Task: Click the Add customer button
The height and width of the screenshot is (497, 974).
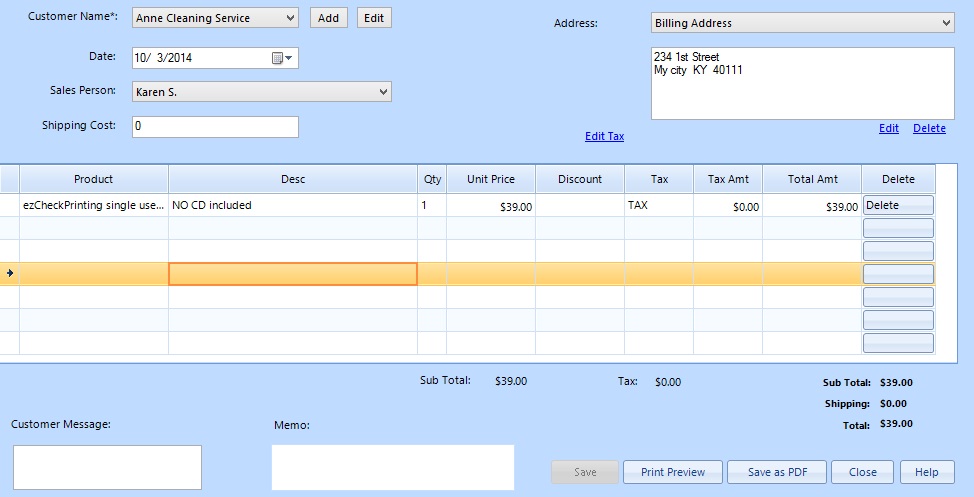Action: coord(328,18)
